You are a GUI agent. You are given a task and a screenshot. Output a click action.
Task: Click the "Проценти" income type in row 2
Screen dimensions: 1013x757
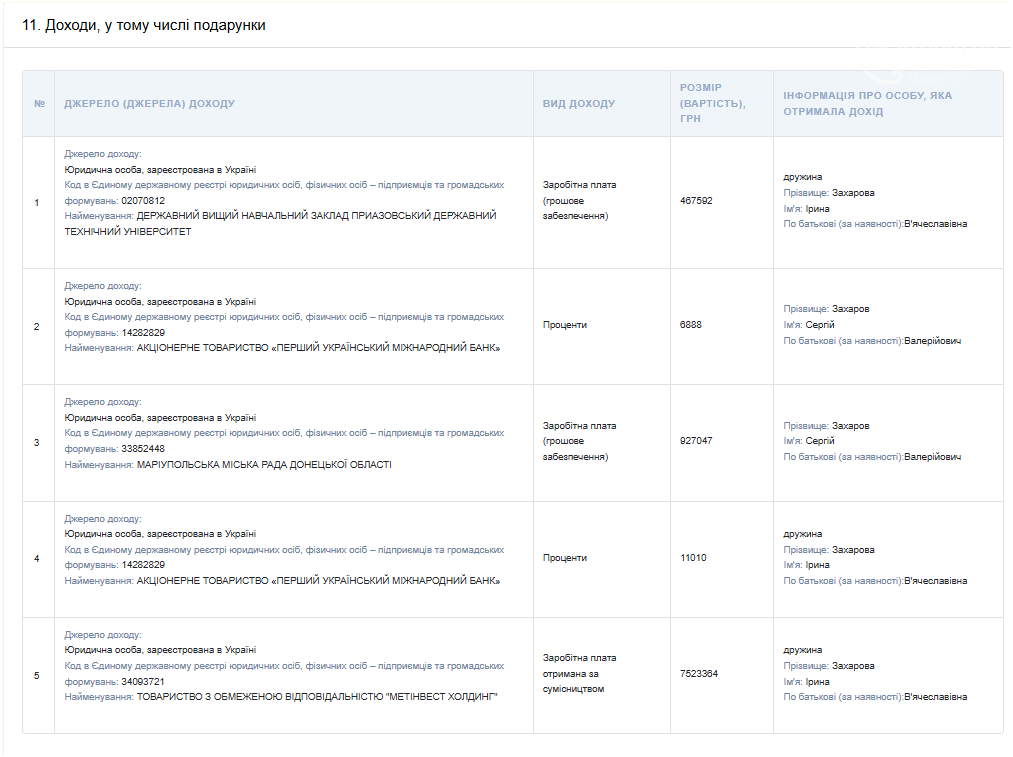565,325
